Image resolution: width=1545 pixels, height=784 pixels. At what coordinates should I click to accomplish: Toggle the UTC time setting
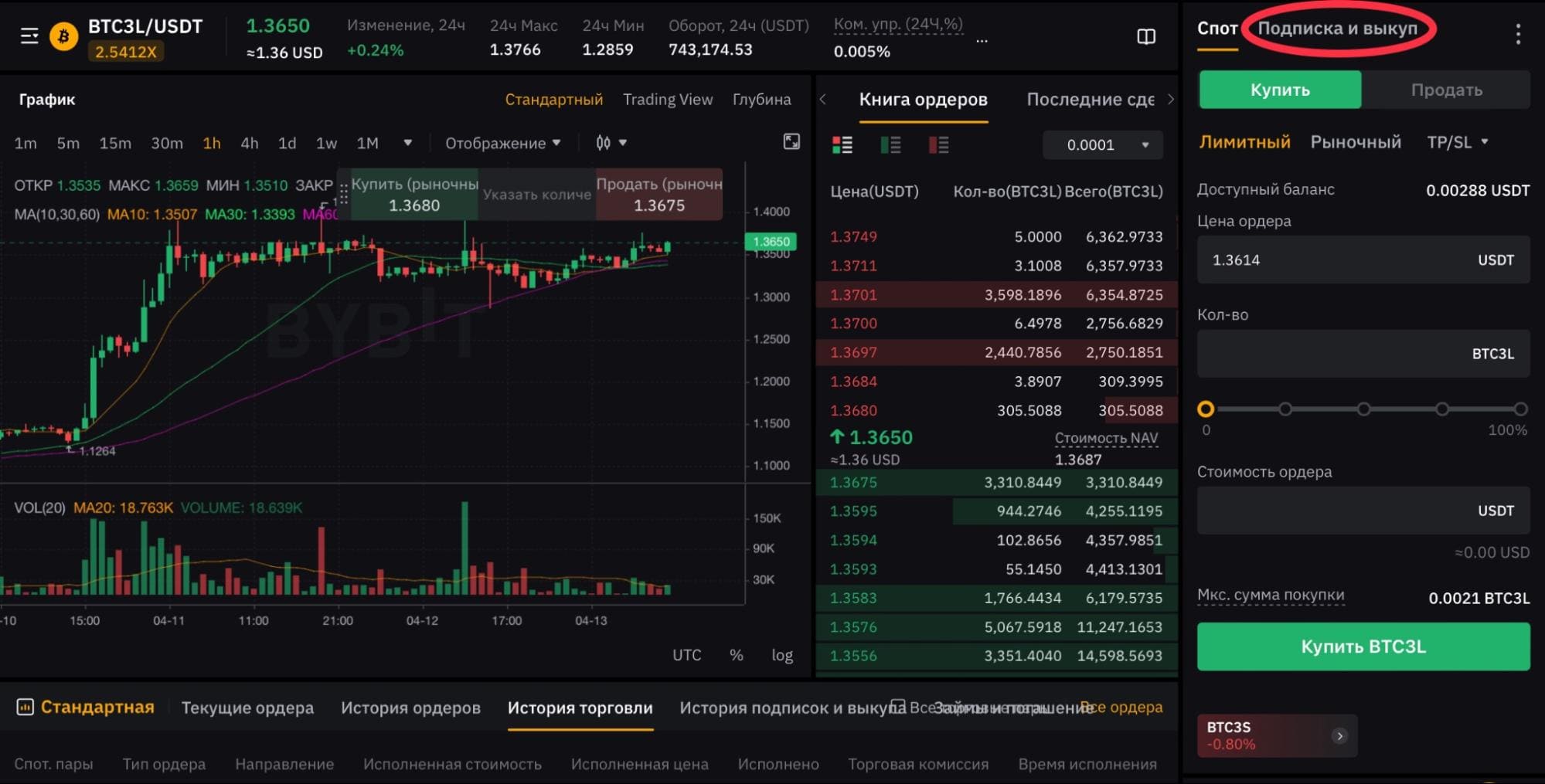[686, 655]
